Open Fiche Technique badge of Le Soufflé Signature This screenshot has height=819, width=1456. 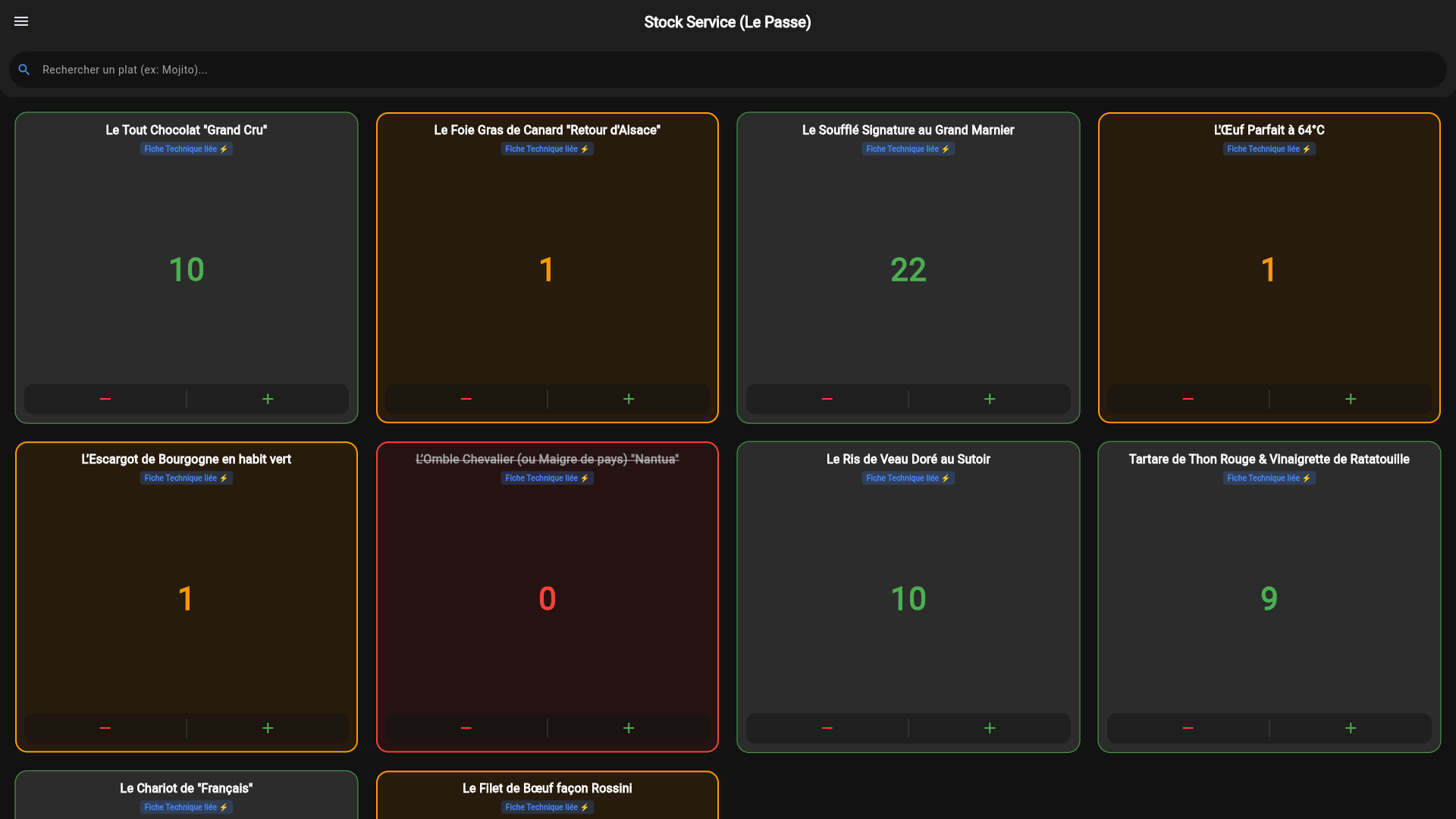[x=908, y=149]
